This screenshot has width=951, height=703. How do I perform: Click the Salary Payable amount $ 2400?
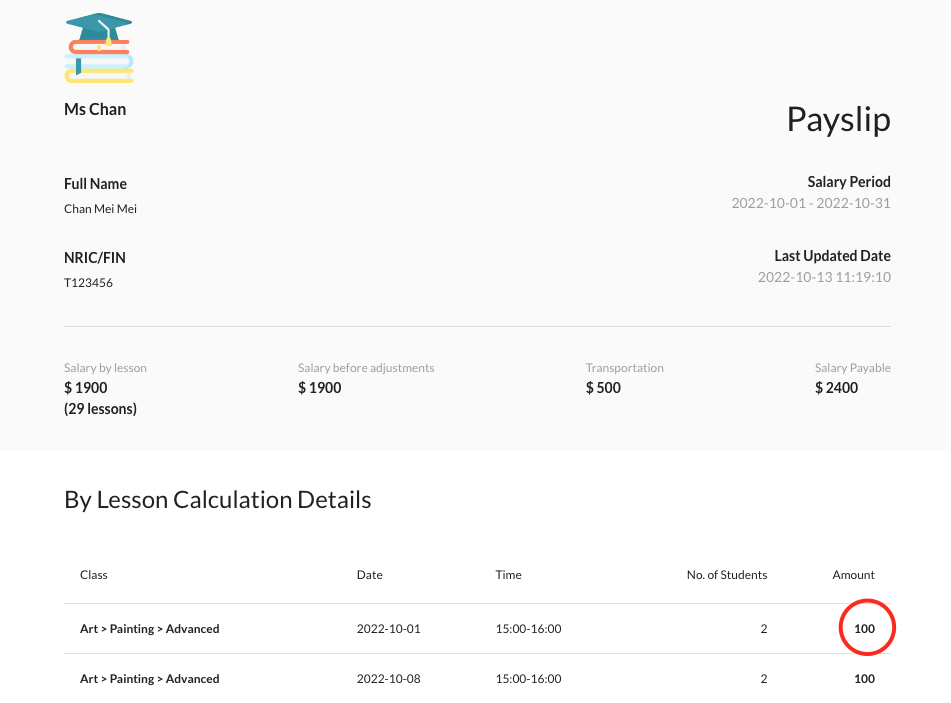(836, 388)
